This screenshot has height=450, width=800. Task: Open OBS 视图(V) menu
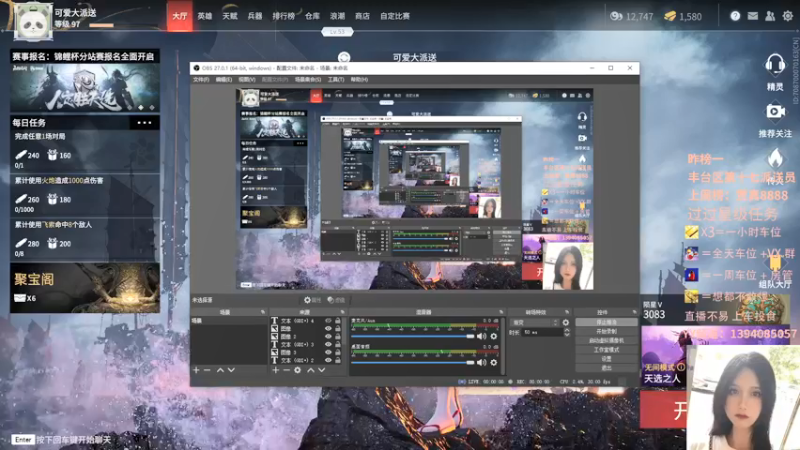click(246, 80)
